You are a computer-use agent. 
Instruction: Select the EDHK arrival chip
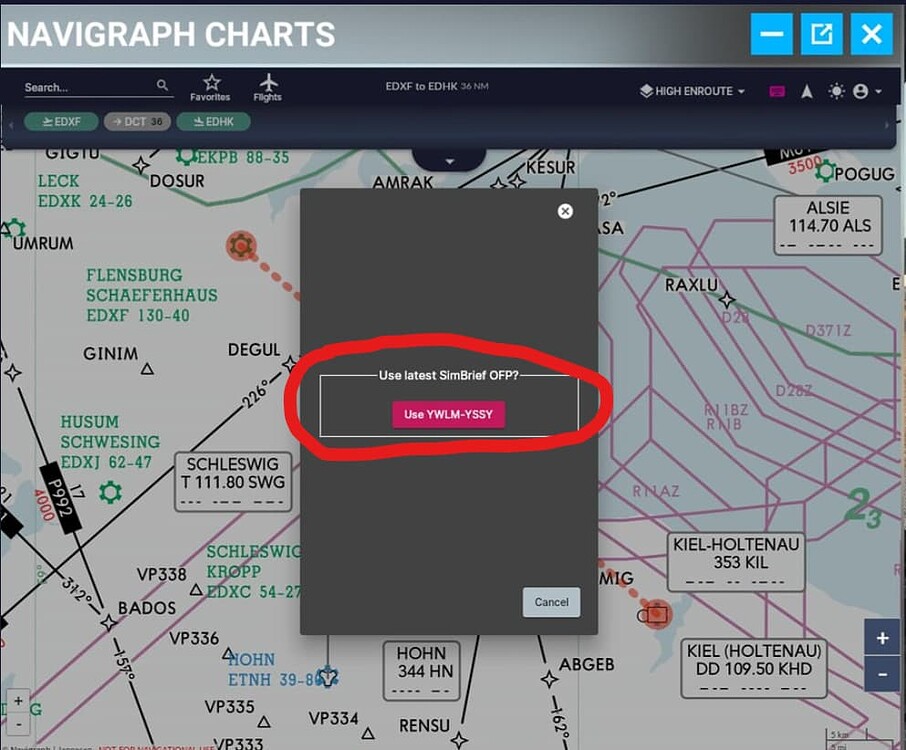[x=214, y=121]
